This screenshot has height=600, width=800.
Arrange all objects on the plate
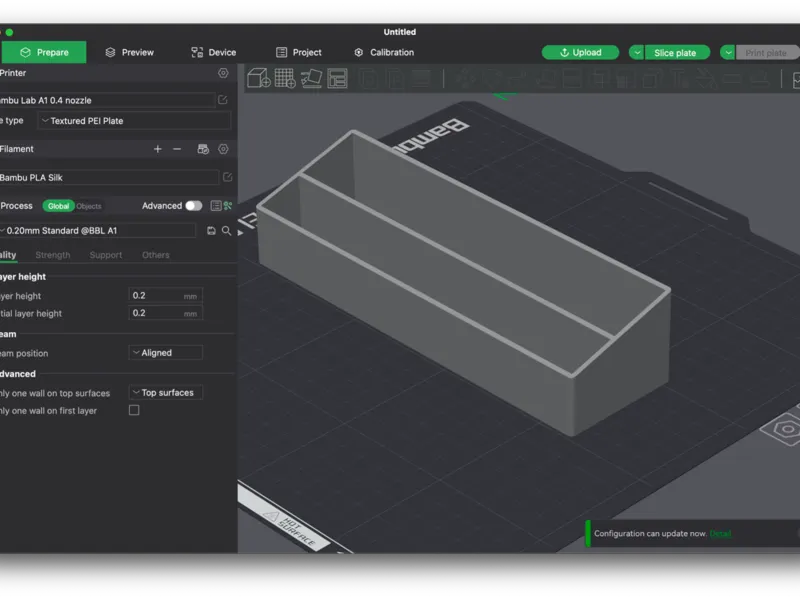pyautogui.click(x=337, y=78)
